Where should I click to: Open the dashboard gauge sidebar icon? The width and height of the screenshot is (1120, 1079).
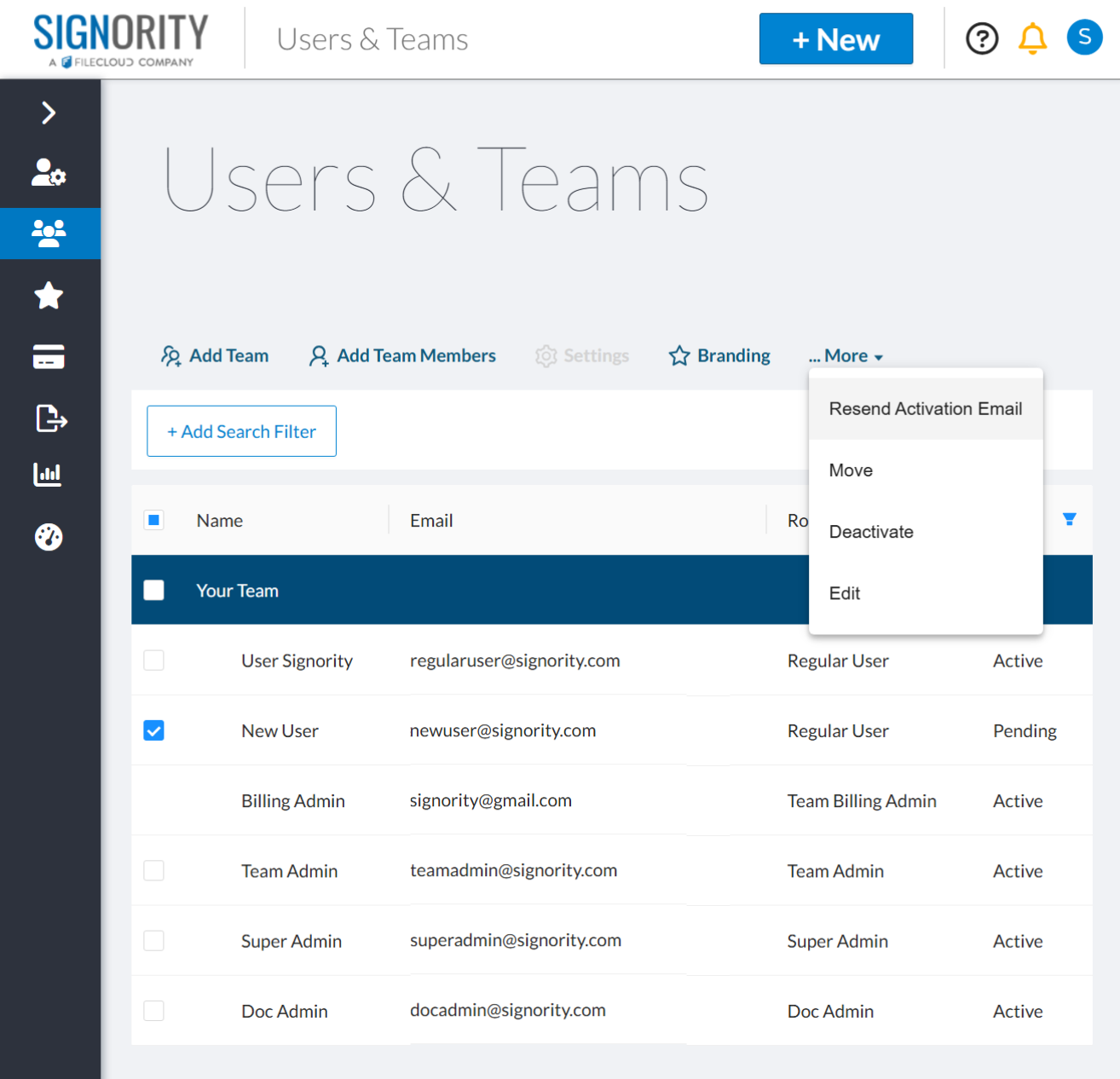coord(49,537)
